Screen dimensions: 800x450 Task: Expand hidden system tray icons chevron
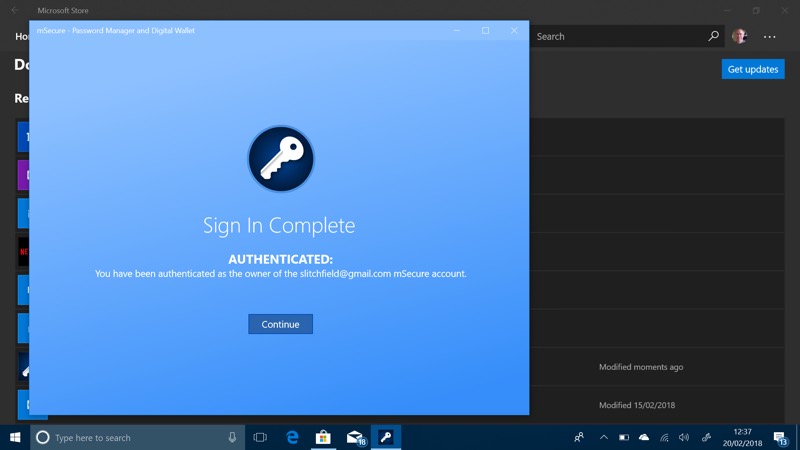click(604, 437)
